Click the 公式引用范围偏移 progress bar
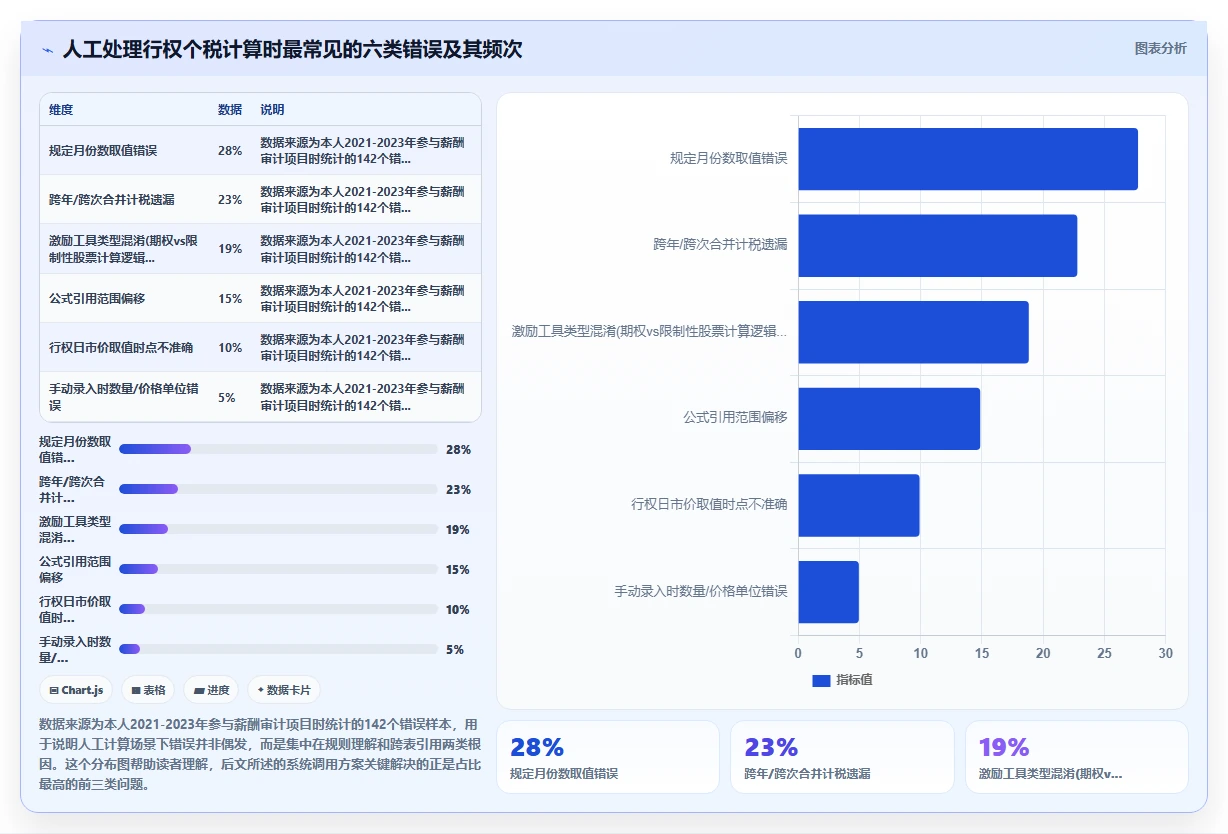This screenshot has width=1228, height=834. [278, 569]
